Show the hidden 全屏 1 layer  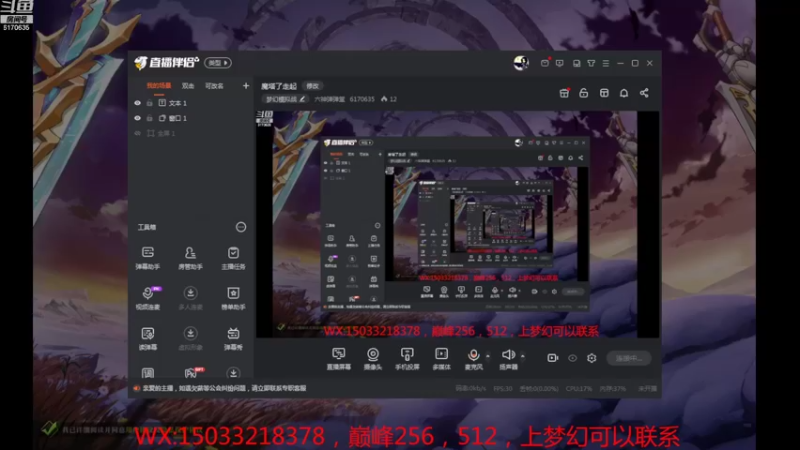[x=137, y=133]
